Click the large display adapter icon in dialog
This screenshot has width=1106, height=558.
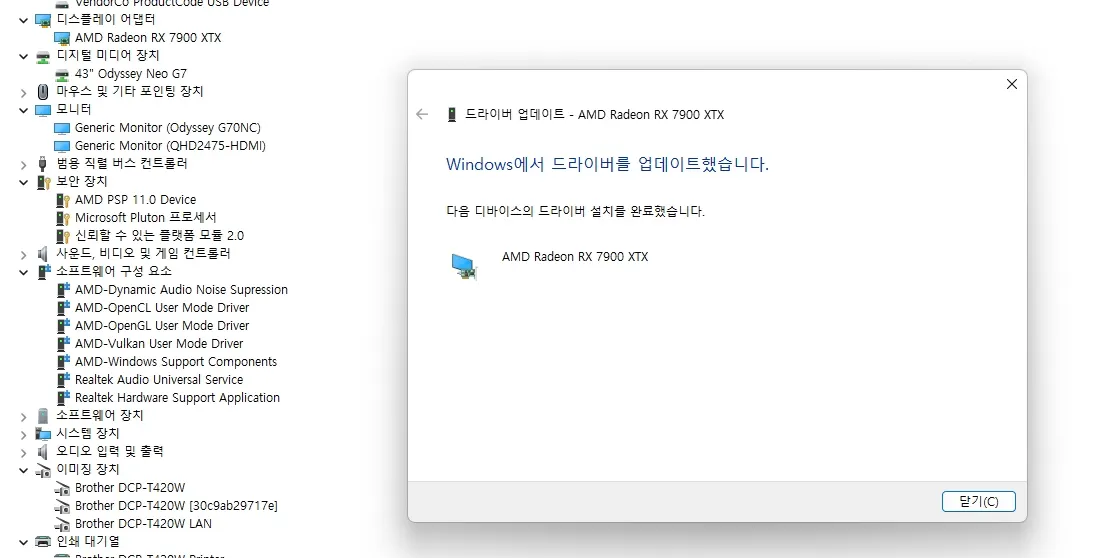[464, 267]
